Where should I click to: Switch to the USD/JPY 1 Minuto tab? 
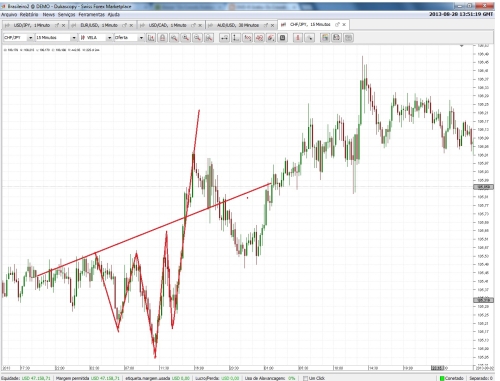coord(32,25)
